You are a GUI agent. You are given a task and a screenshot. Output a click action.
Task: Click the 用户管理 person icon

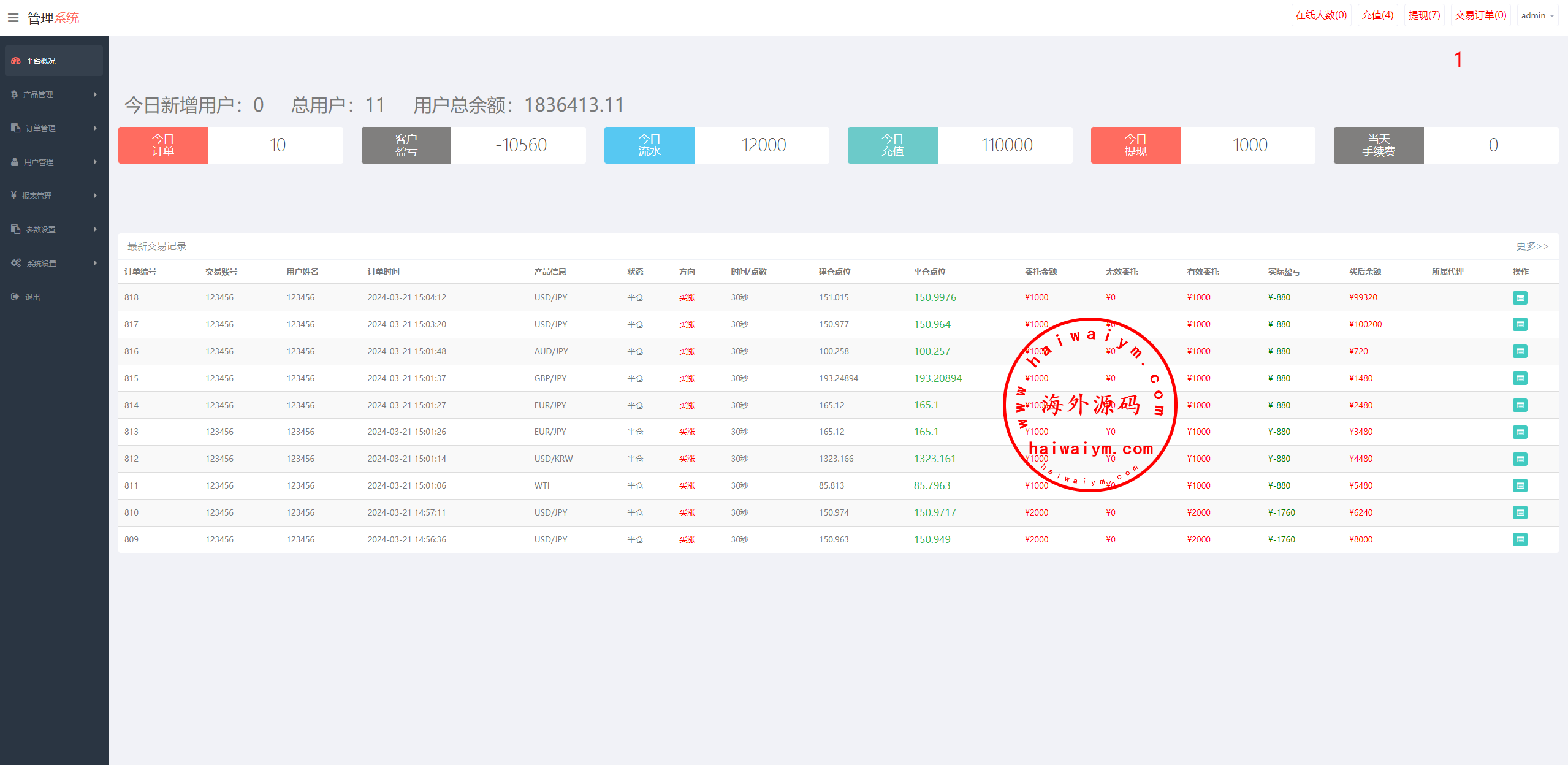(x=15, y=162)
